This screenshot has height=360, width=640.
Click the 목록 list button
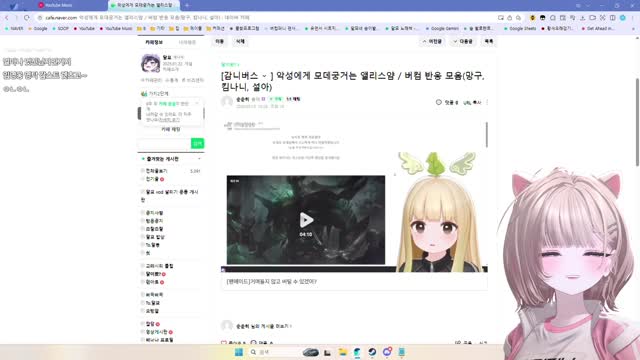[x=489, y=42]
